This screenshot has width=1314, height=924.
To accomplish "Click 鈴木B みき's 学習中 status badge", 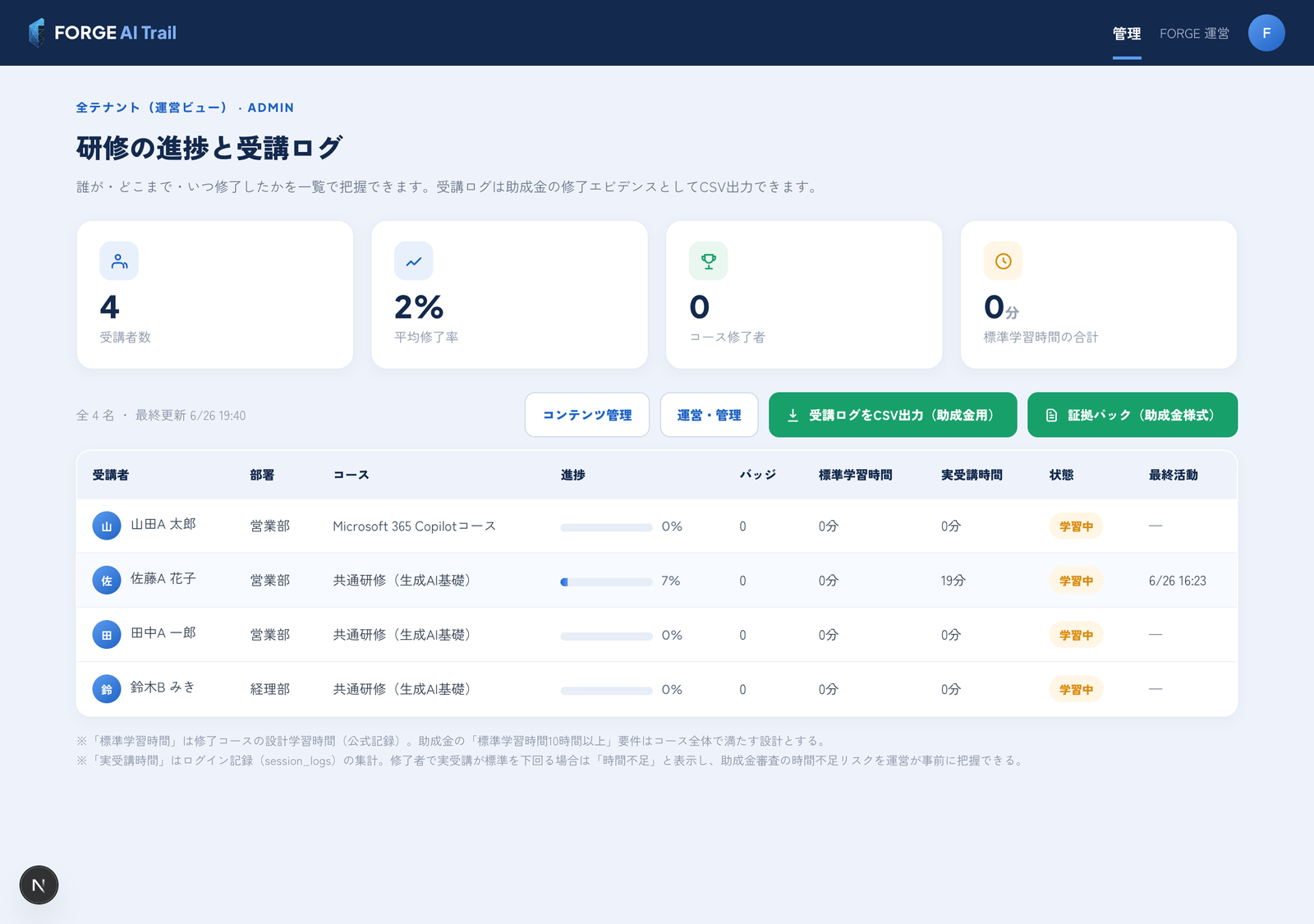I will pyautogui.click(x=1076, y=689).
